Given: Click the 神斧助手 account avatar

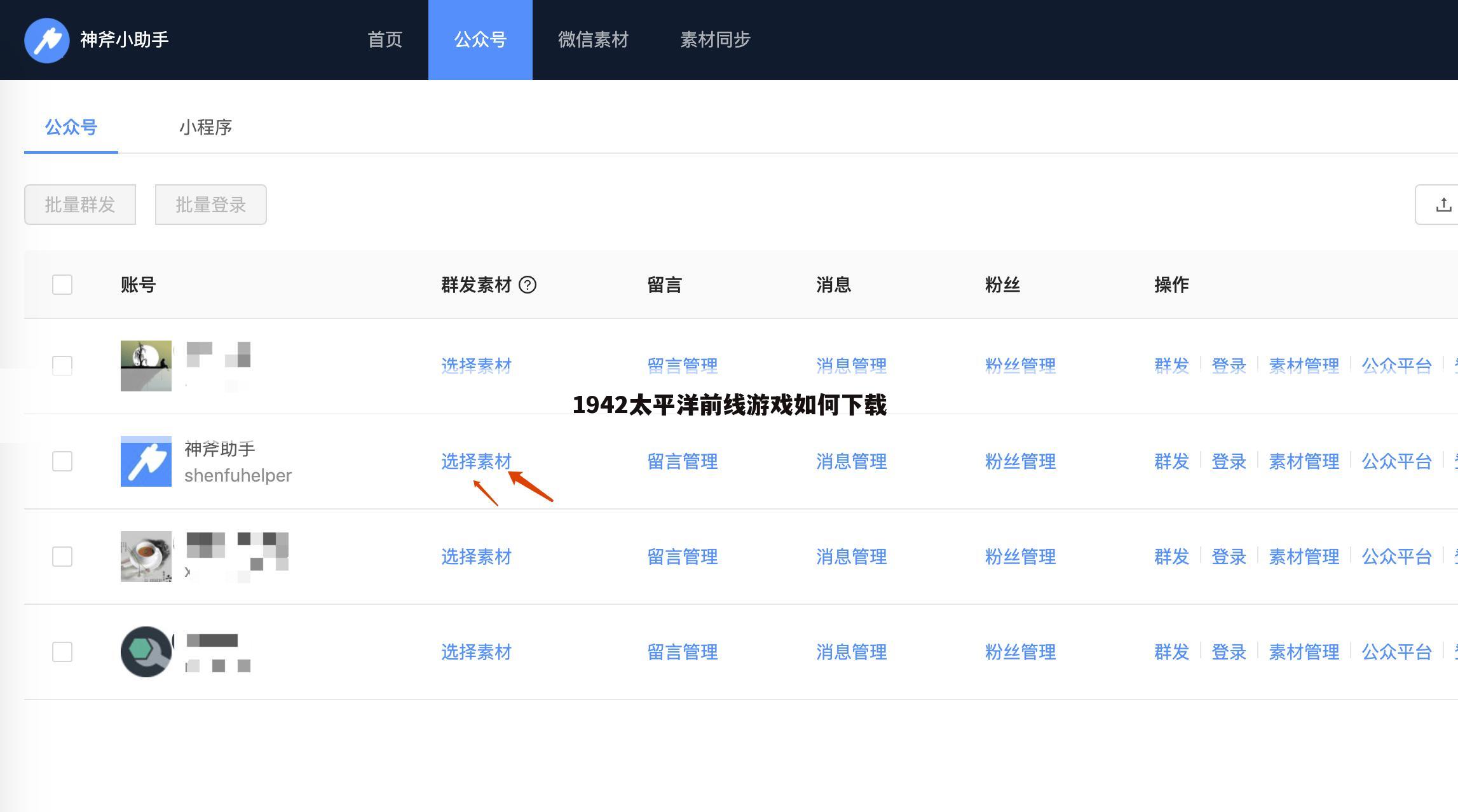Looking at the screenshot, I should [146, 461].
